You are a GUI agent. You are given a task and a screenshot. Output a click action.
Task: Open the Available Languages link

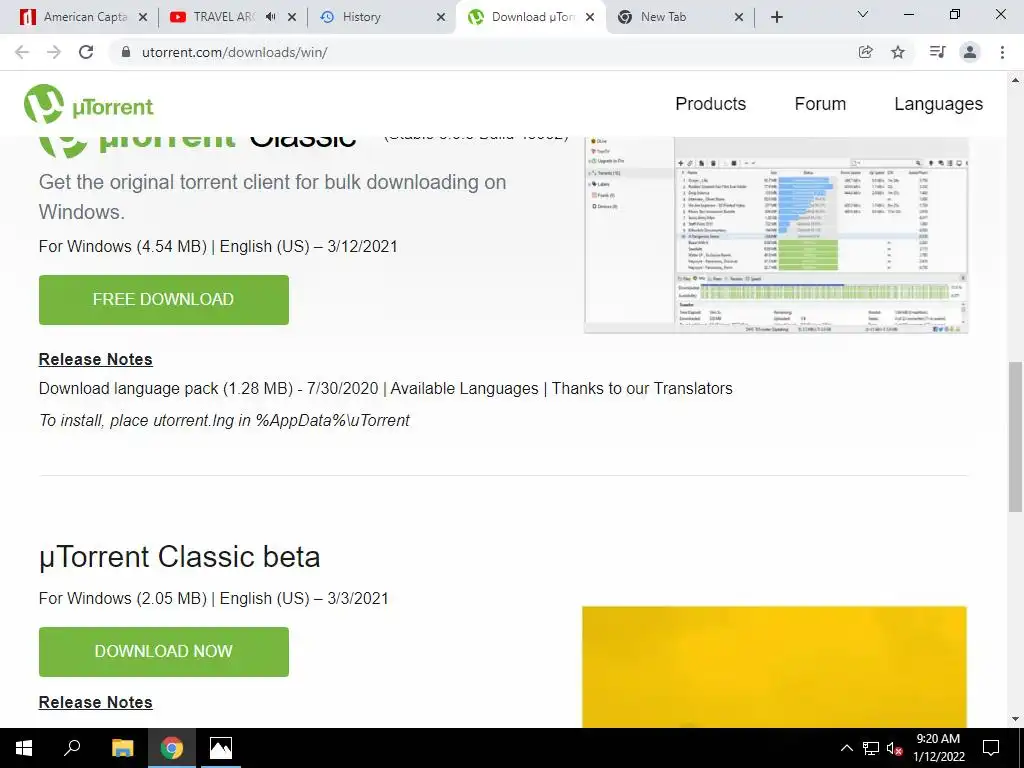(464, 389)
